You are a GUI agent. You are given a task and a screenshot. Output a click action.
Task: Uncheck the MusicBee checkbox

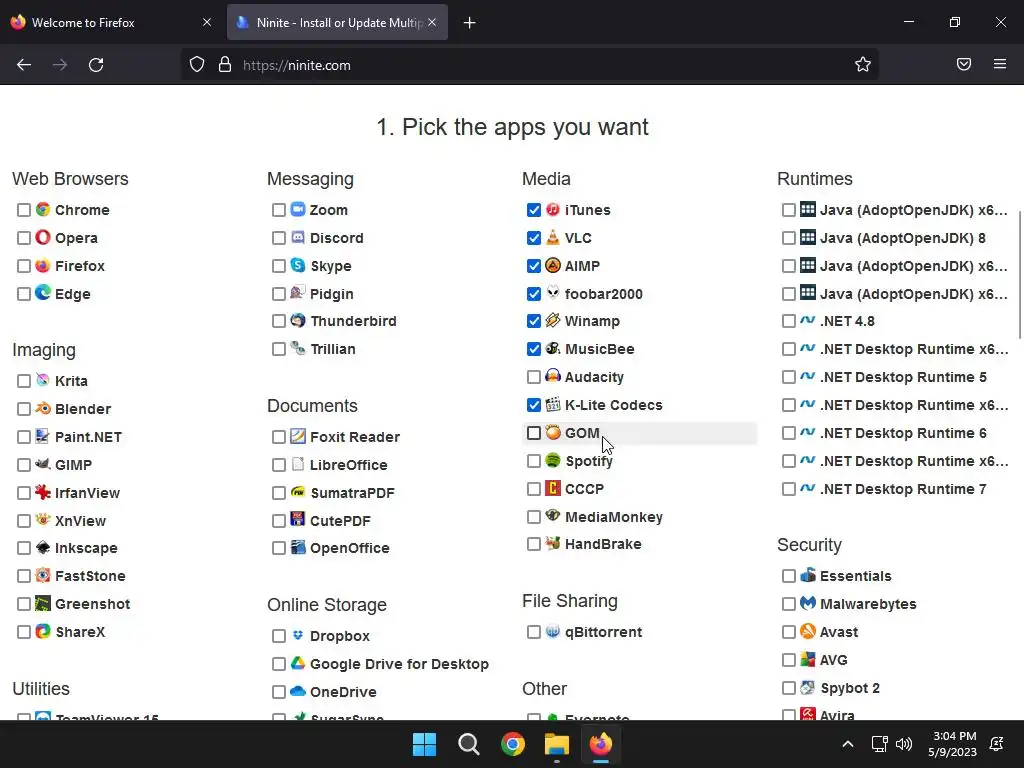point(534,349)
